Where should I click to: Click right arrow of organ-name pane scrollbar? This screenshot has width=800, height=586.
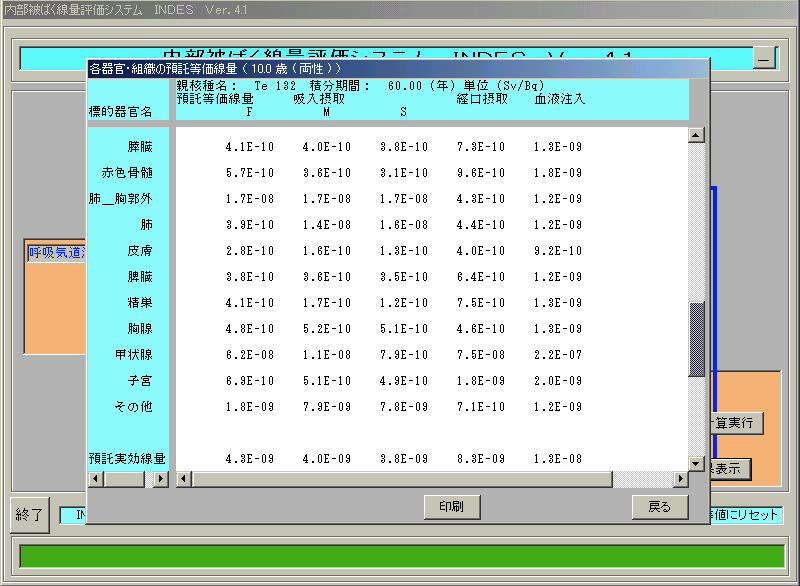pos(161,480)
